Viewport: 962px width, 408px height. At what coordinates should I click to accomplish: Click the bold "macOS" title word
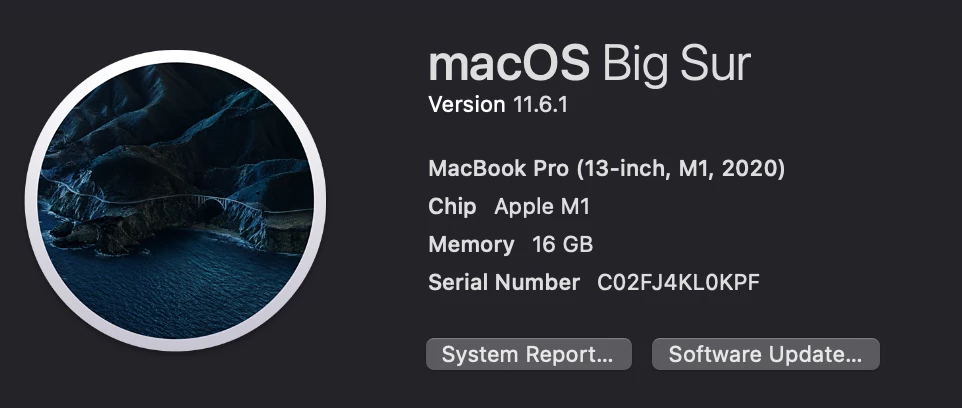(x=509, y=64)
